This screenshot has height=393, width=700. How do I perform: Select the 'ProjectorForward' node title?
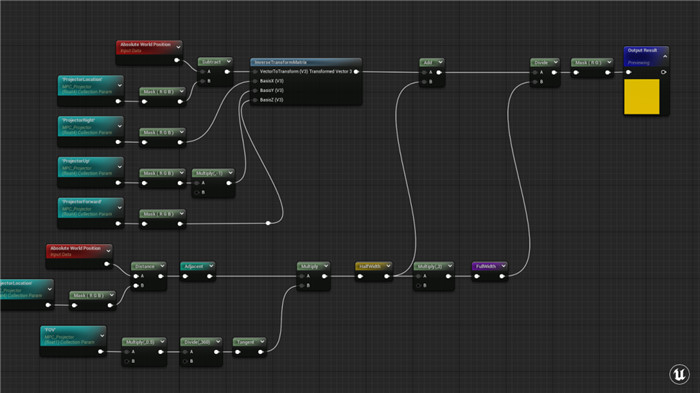[x=82, y=202]
